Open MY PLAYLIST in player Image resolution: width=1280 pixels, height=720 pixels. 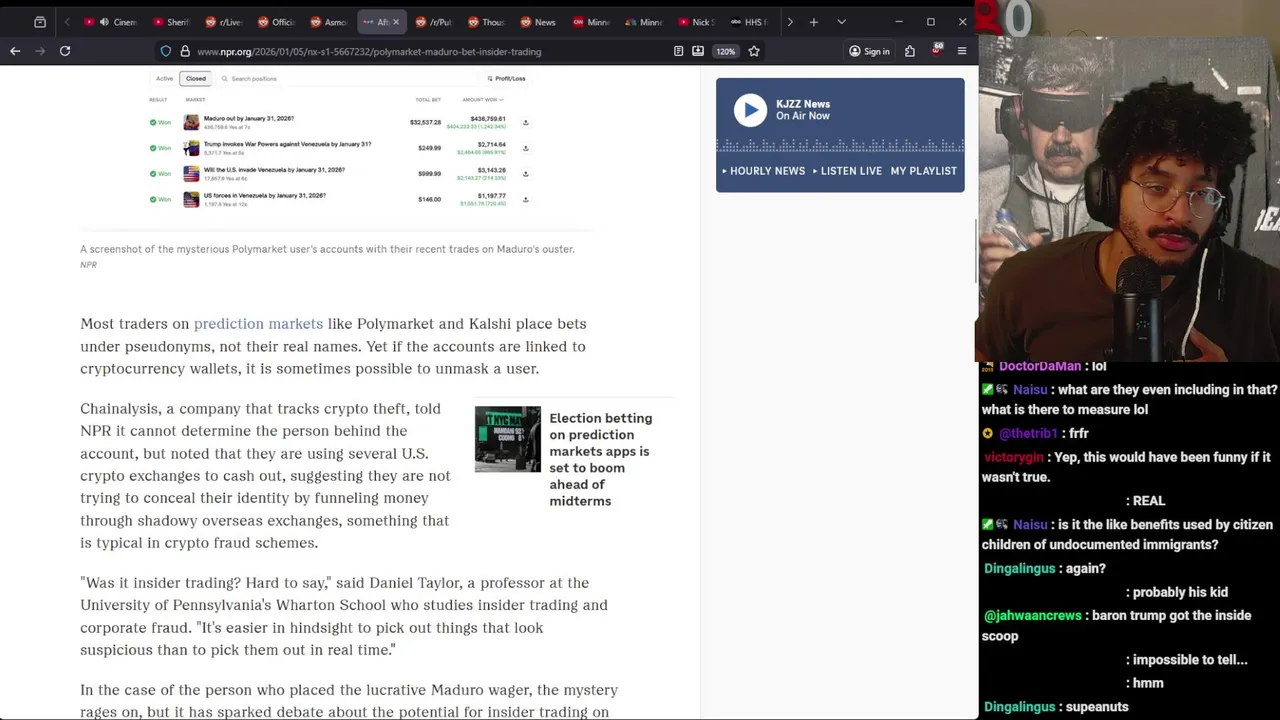[x=924, y=171]
